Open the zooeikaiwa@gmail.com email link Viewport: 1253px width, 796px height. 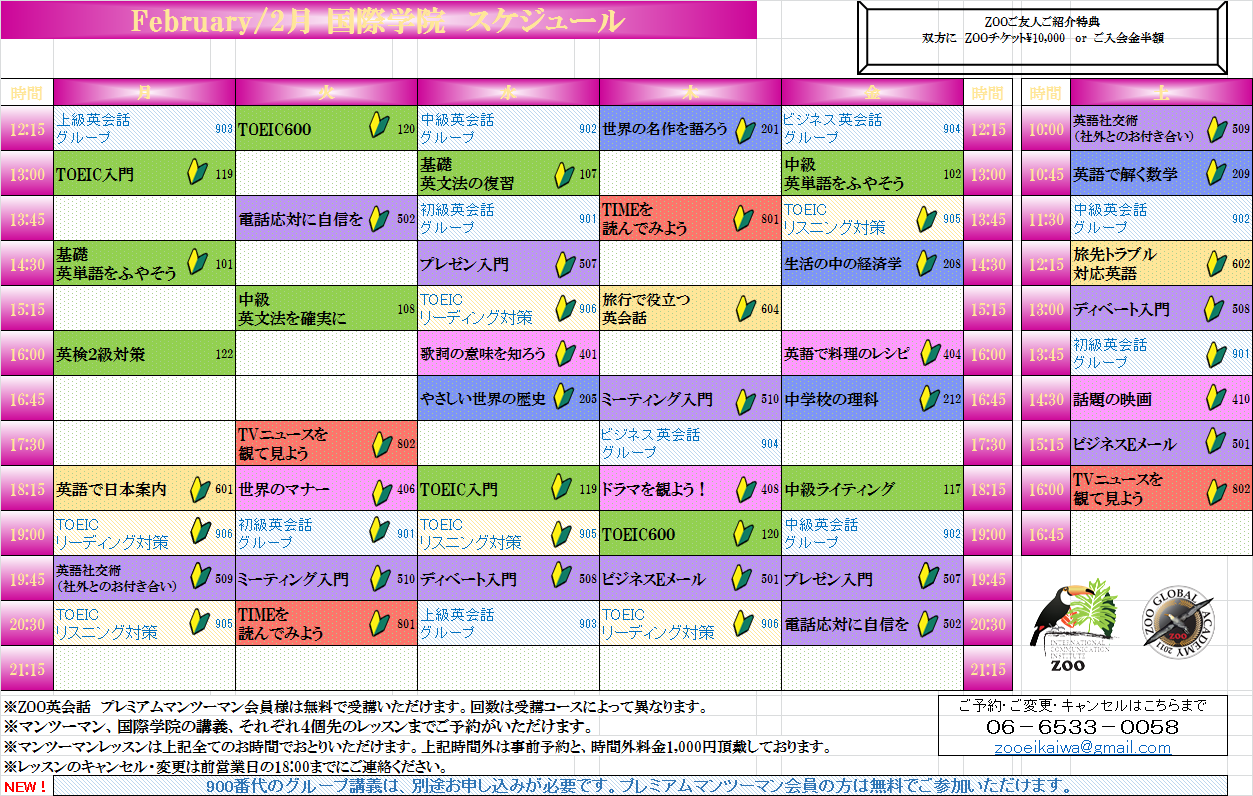[1083, 748]
